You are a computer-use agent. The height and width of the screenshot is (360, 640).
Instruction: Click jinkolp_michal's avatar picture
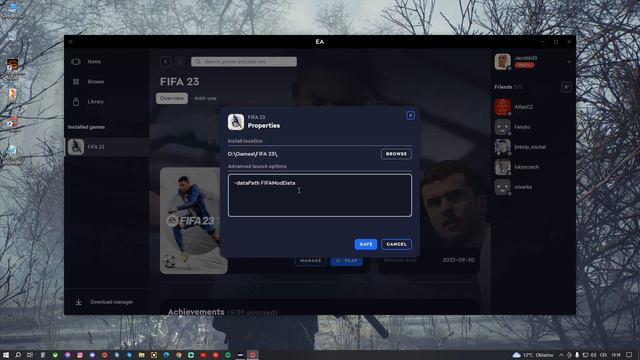pos(502,147)
